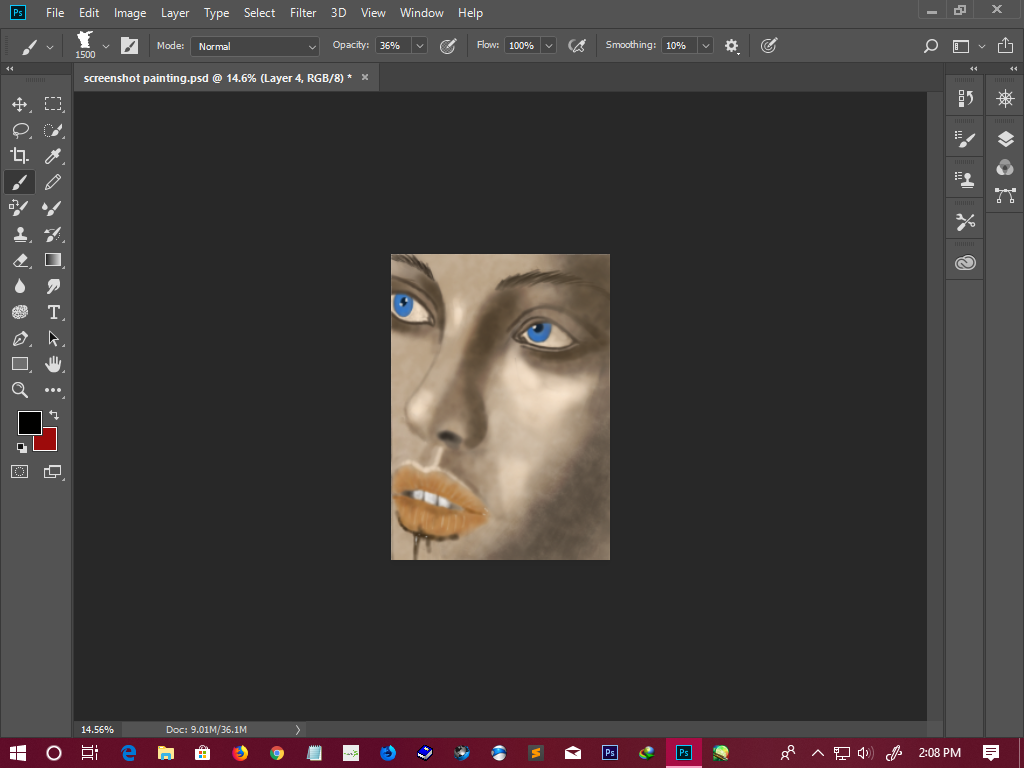Select the Crop tool

[20, 156]
